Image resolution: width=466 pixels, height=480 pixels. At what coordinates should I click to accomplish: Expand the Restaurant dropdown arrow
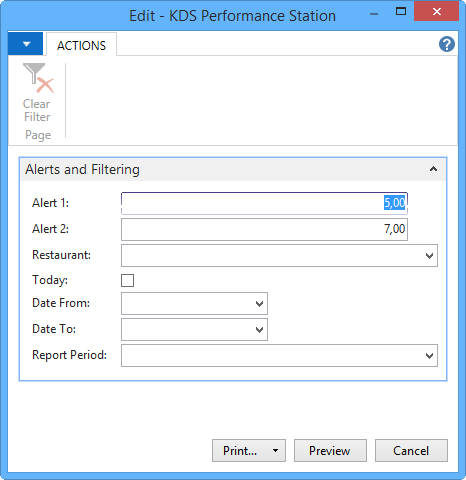click(429, 256)
